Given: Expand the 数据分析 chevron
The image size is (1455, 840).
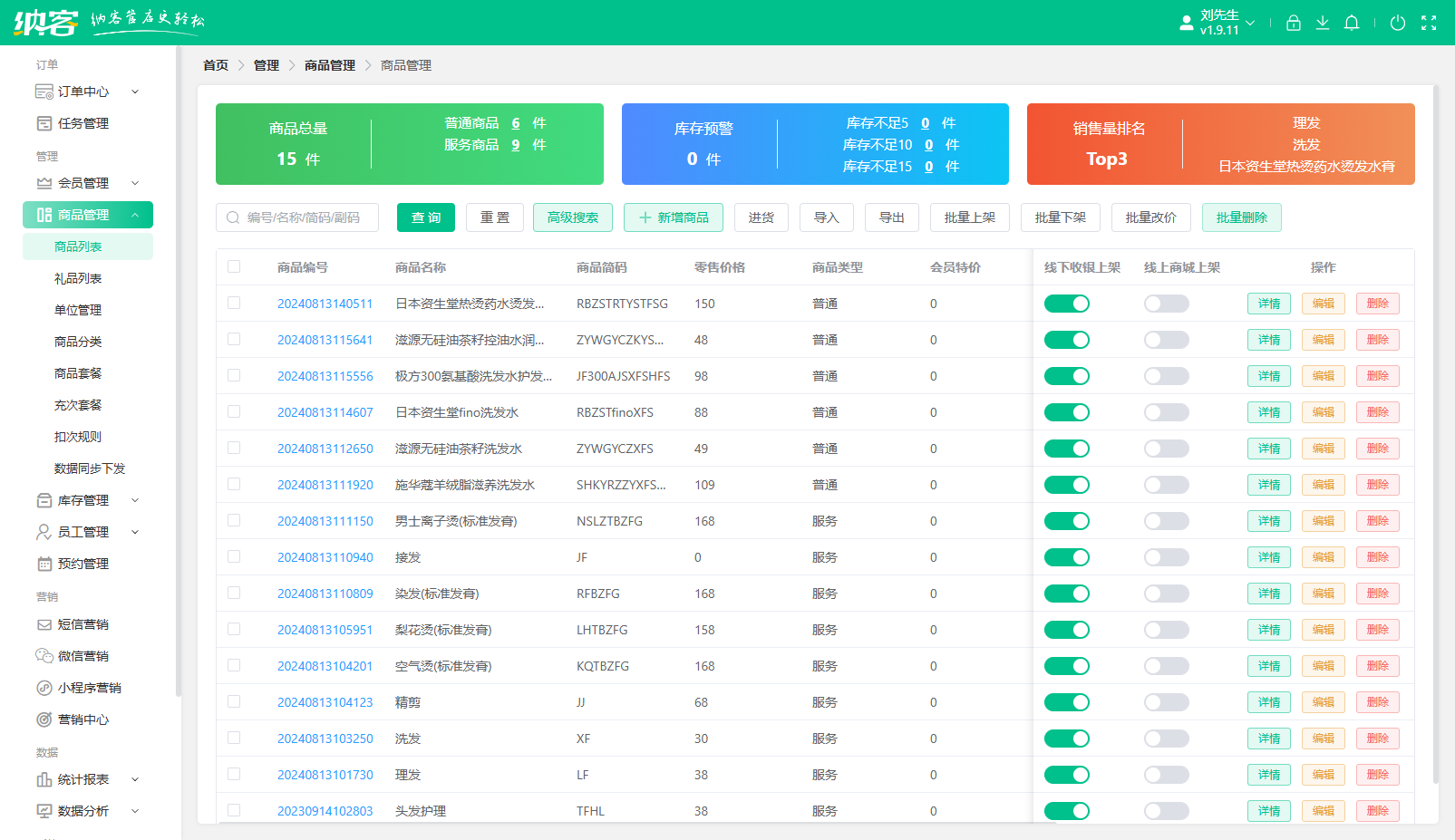Looking at the screenshot, I should [135, 811].
